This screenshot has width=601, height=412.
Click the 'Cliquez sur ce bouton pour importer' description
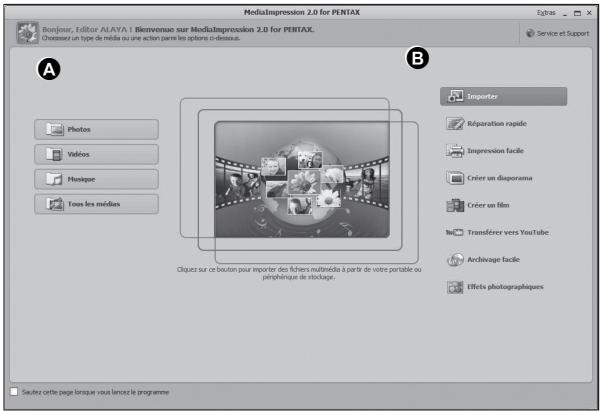click(x=299, y=273)
